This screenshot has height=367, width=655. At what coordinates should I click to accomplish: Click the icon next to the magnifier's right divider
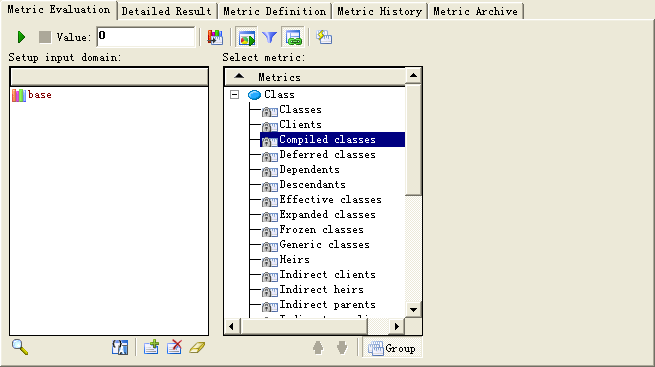(120, 347)
